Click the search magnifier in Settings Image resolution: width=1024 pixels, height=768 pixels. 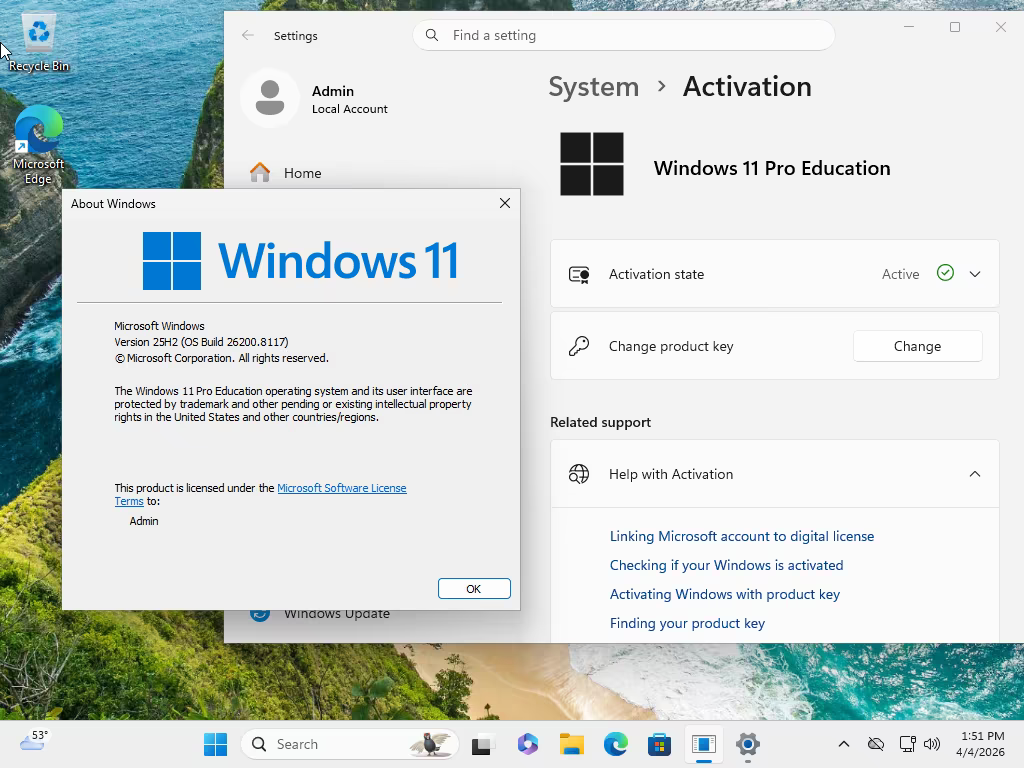coord(432,35)
